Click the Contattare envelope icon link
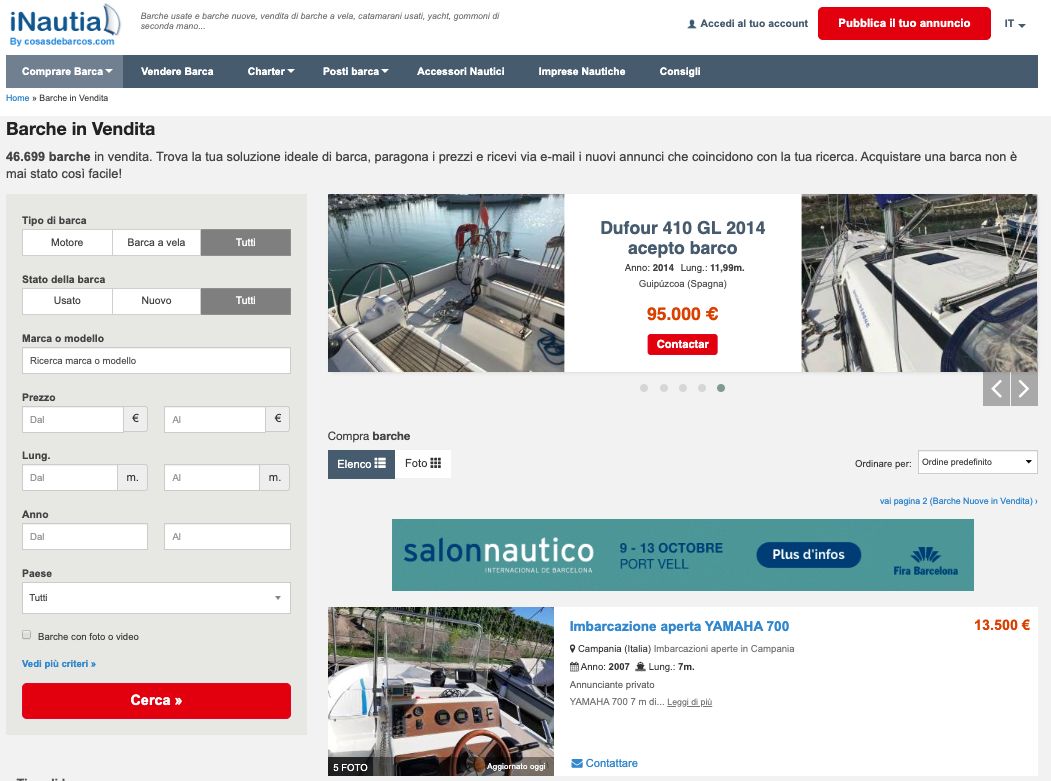Image resolution: width=1051 pixels, height=781 pixels. coord(577,763)
